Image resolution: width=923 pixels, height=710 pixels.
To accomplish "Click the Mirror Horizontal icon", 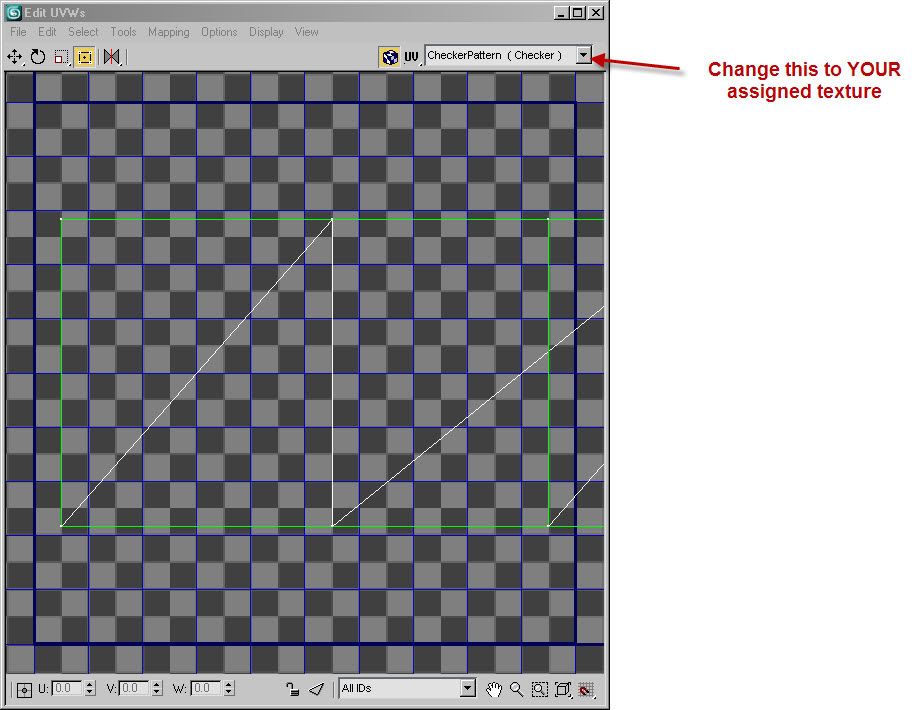I will [x=112, y=57].
